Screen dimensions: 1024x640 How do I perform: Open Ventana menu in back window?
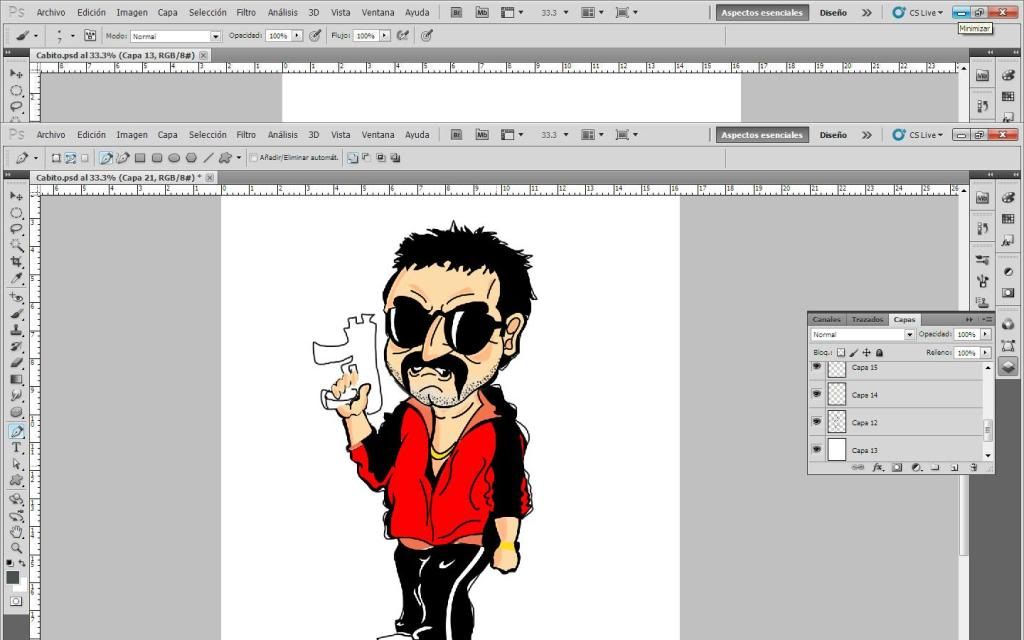[x=378, y=12]
